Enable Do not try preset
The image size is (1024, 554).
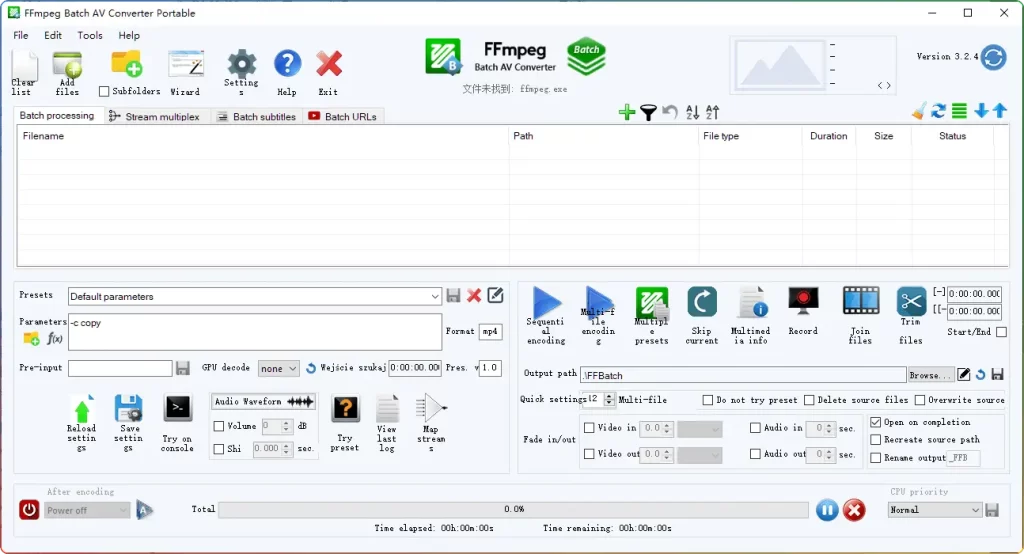[707, 400]
